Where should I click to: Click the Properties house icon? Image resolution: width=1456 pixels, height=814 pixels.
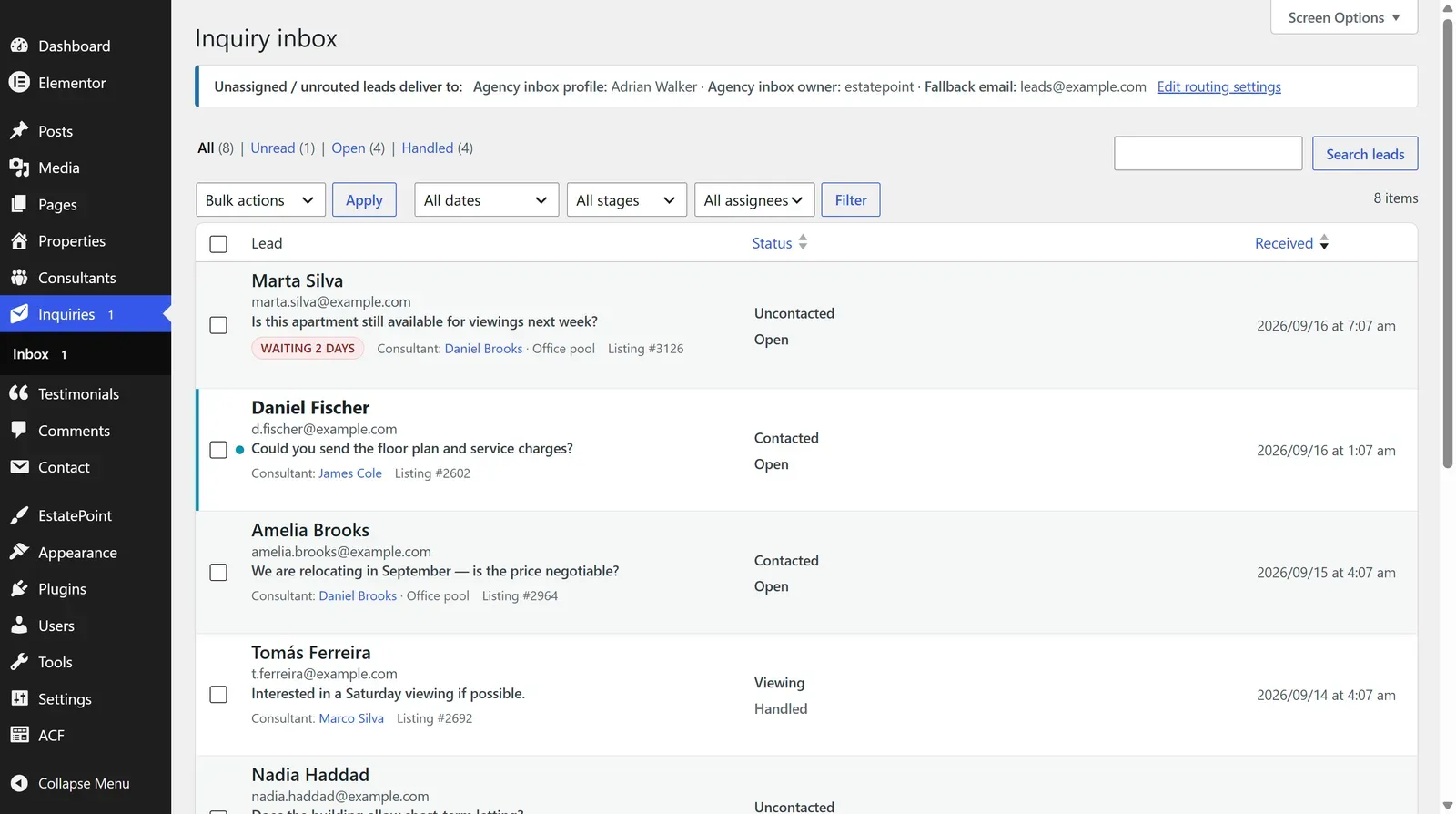(19, 240)
